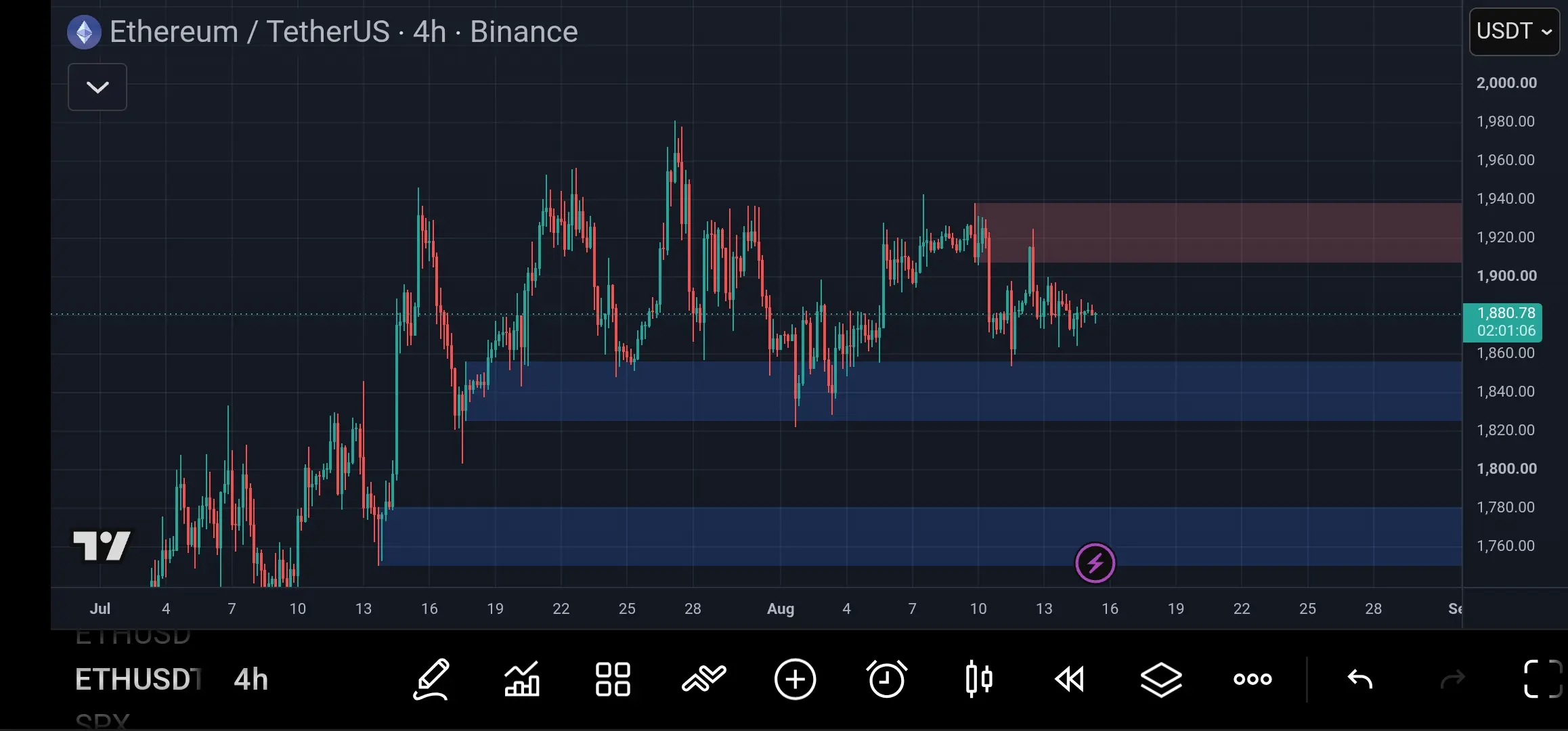Expand the legend with the chevron button

tap(97, 87)
